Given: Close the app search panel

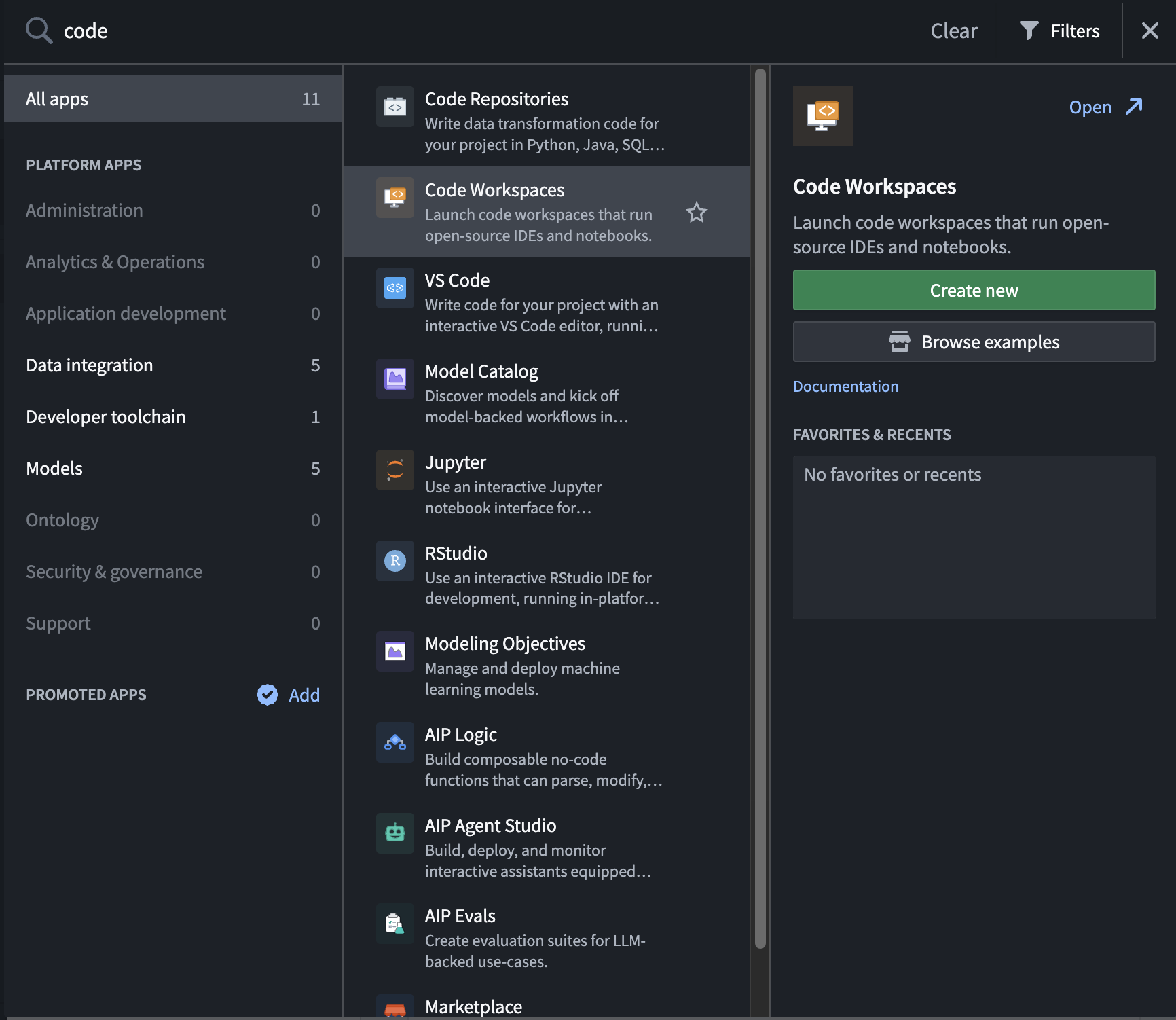Looking at the screenshot, I should point(1150,31).
